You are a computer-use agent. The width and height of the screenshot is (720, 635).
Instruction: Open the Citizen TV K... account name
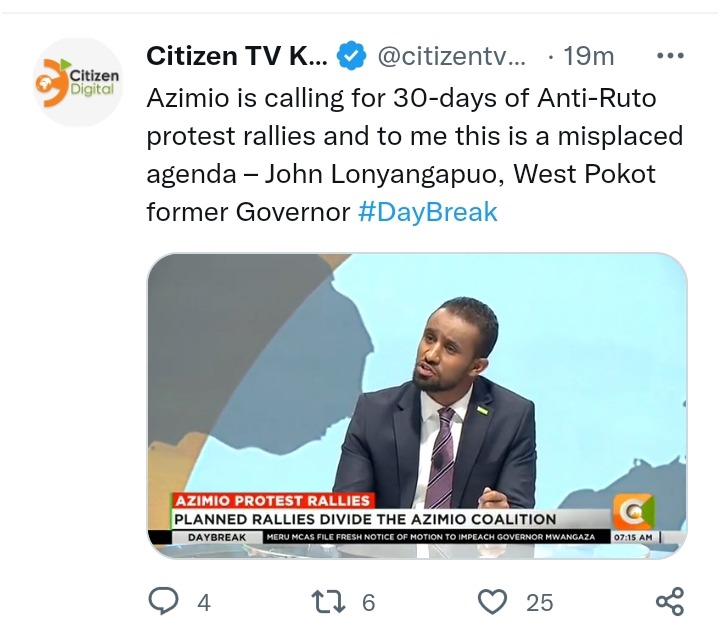pyautogui.click(x=237, y=56)
